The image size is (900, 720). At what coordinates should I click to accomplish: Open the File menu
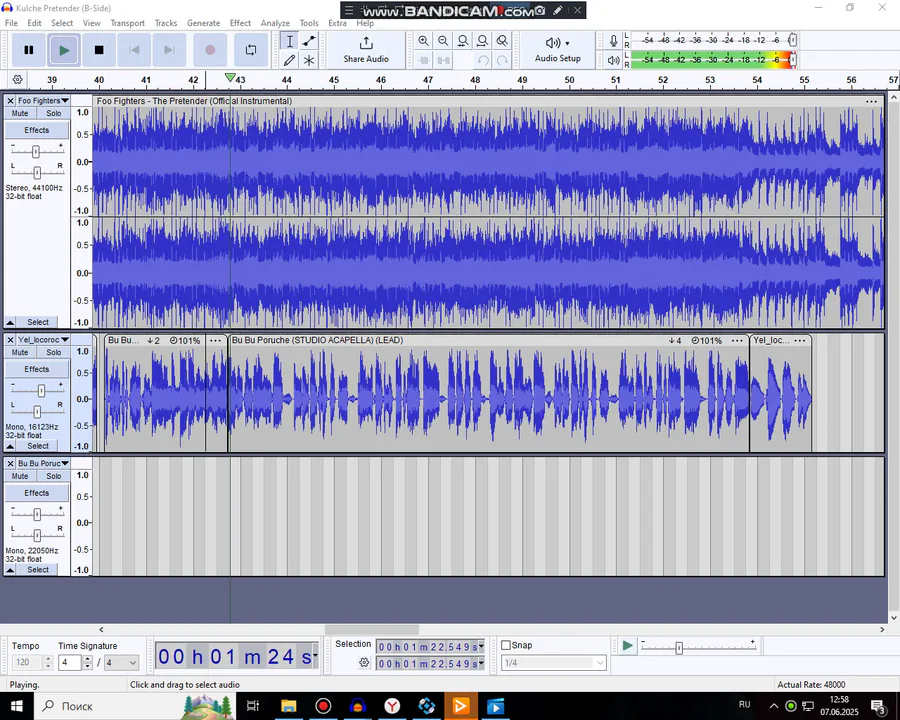[x=11, y=23]
